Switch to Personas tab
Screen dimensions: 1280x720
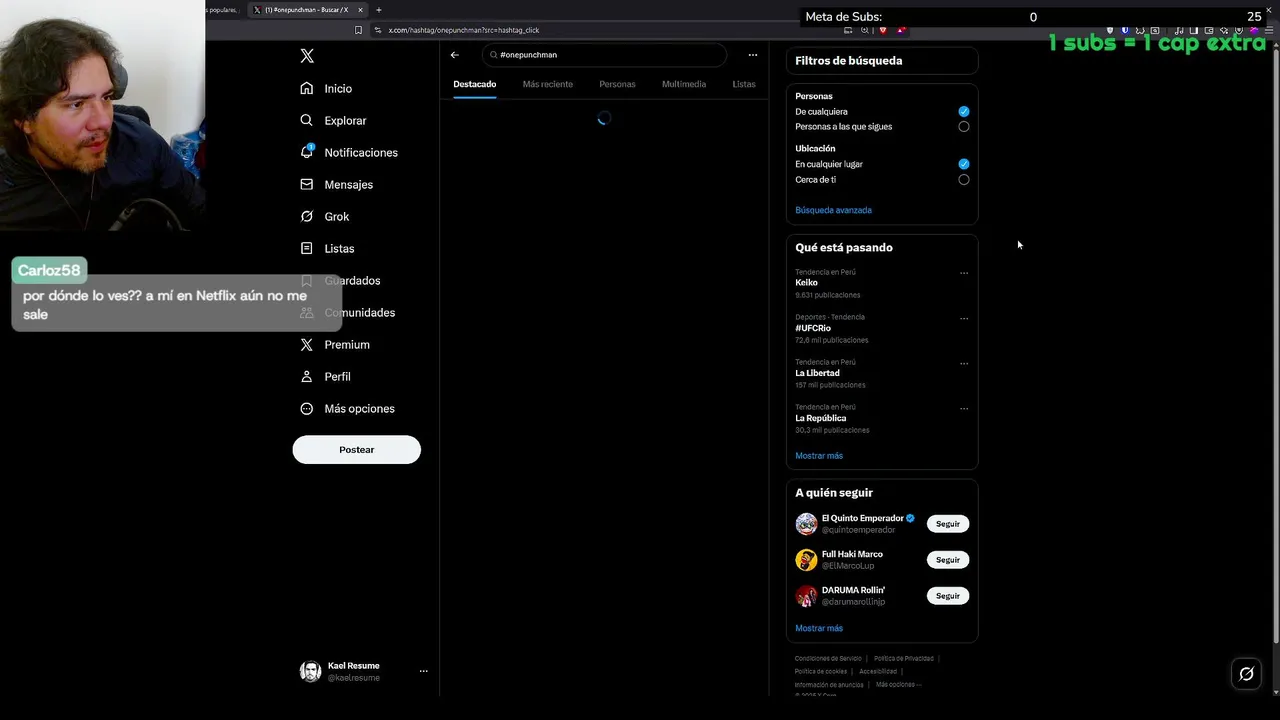617,84
